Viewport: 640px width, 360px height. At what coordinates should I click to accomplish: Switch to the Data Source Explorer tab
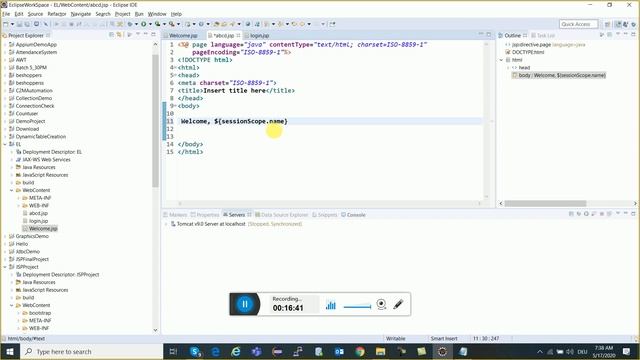point(282,215)
